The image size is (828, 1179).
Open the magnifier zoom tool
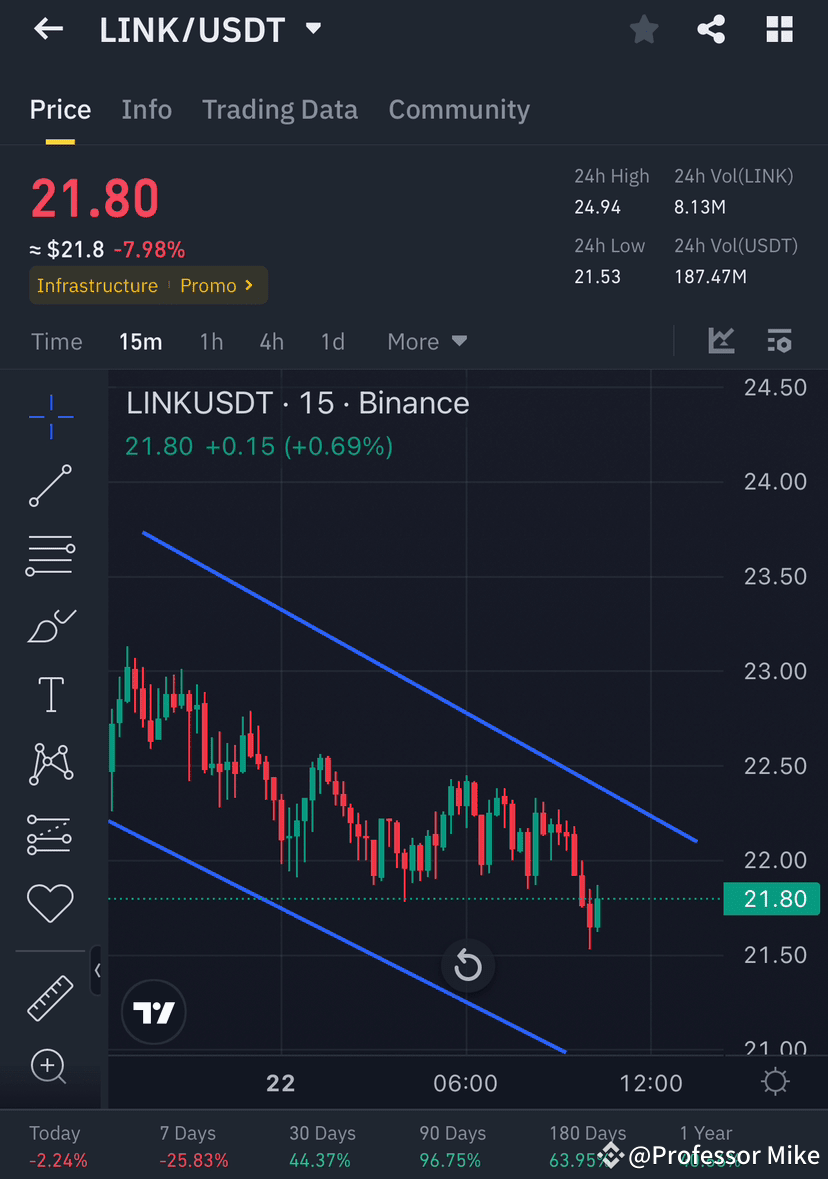pos(49,1066)
